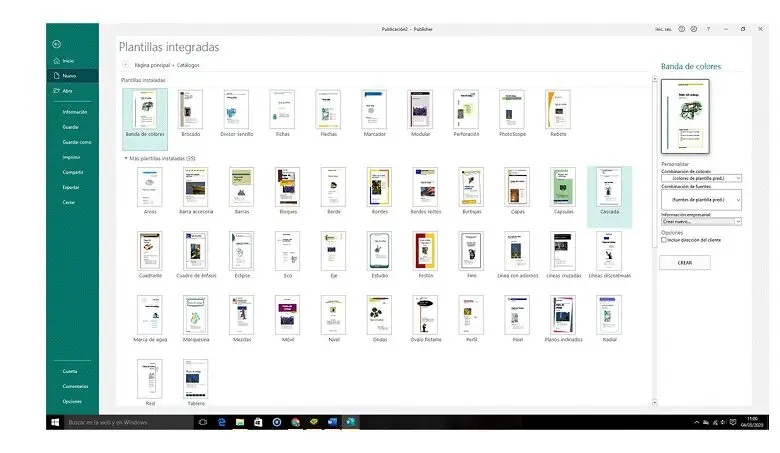Pick the Estudio template
Viewport: 780px width, 453px height.
(x=380, y=255)
